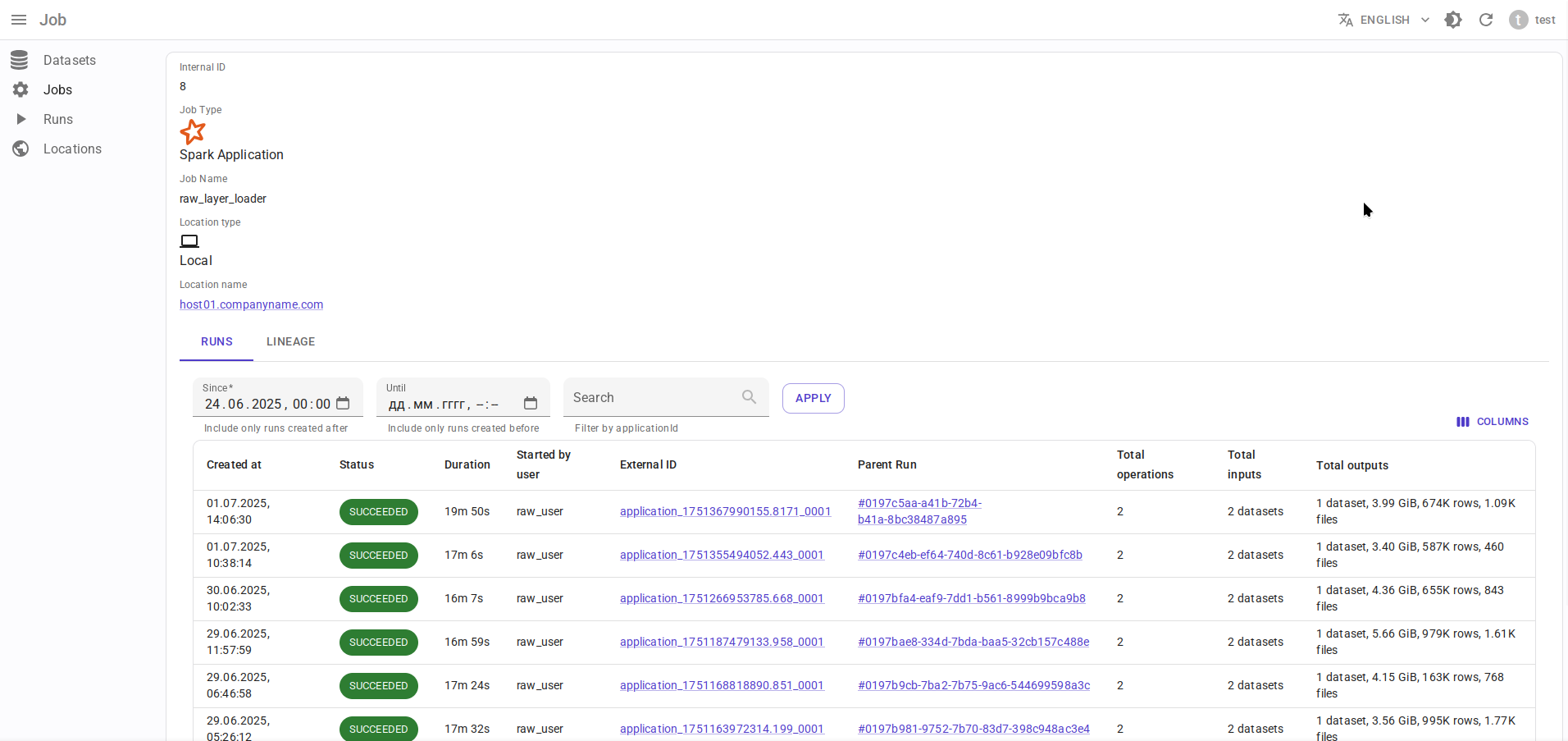Toggle the dark/light theme icon
The image size is (1568, 741).
[x=1453, y=20]
